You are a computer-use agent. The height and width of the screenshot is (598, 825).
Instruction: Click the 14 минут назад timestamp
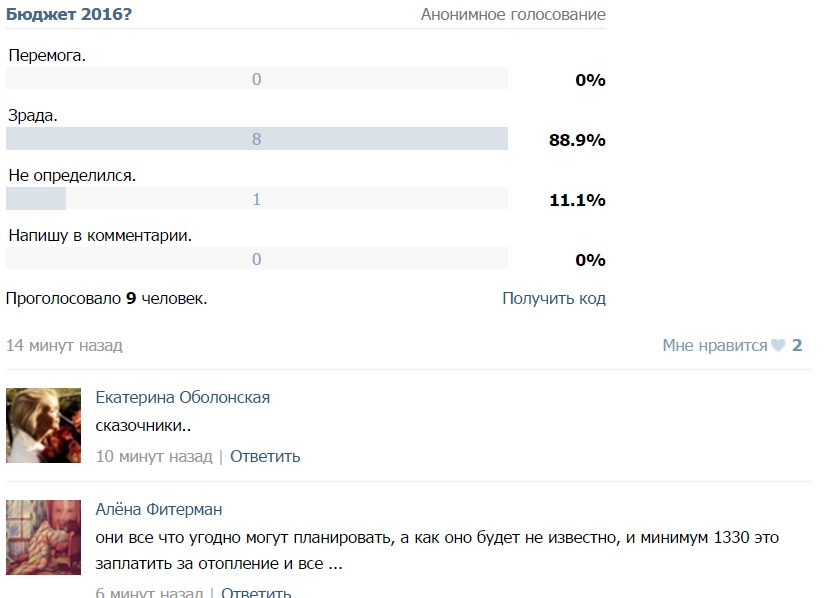click(64, 346)
